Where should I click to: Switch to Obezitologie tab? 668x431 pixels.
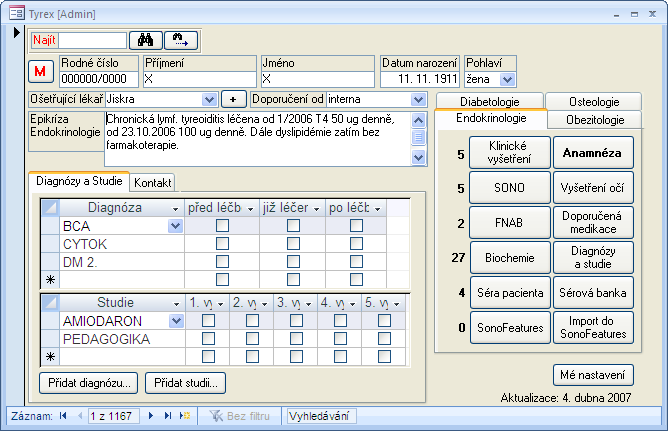pyautogui.click(x=595, y=120)
